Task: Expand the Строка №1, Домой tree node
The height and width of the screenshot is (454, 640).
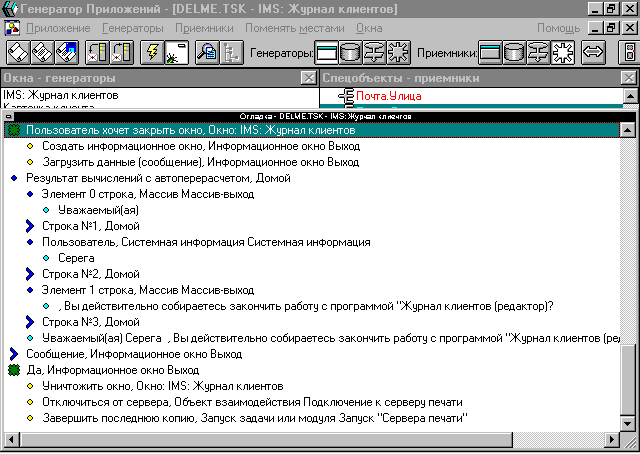Action: pos(28,227)
